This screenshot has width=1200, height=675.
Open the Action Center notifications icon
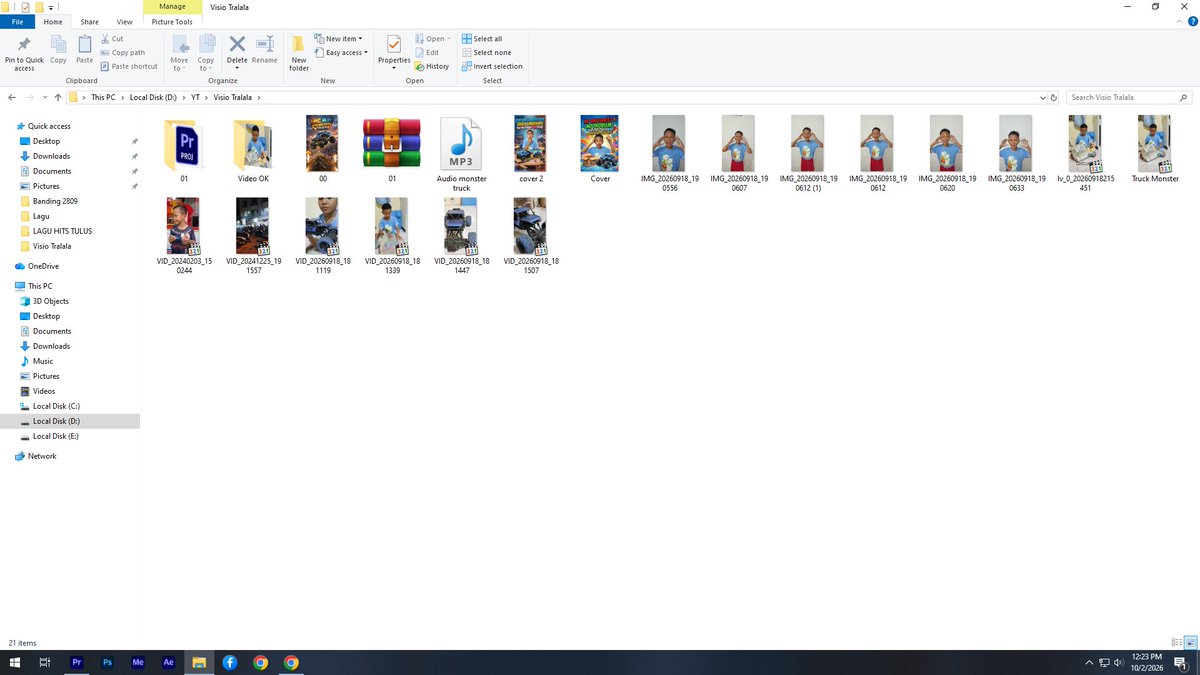[1181, 662]
